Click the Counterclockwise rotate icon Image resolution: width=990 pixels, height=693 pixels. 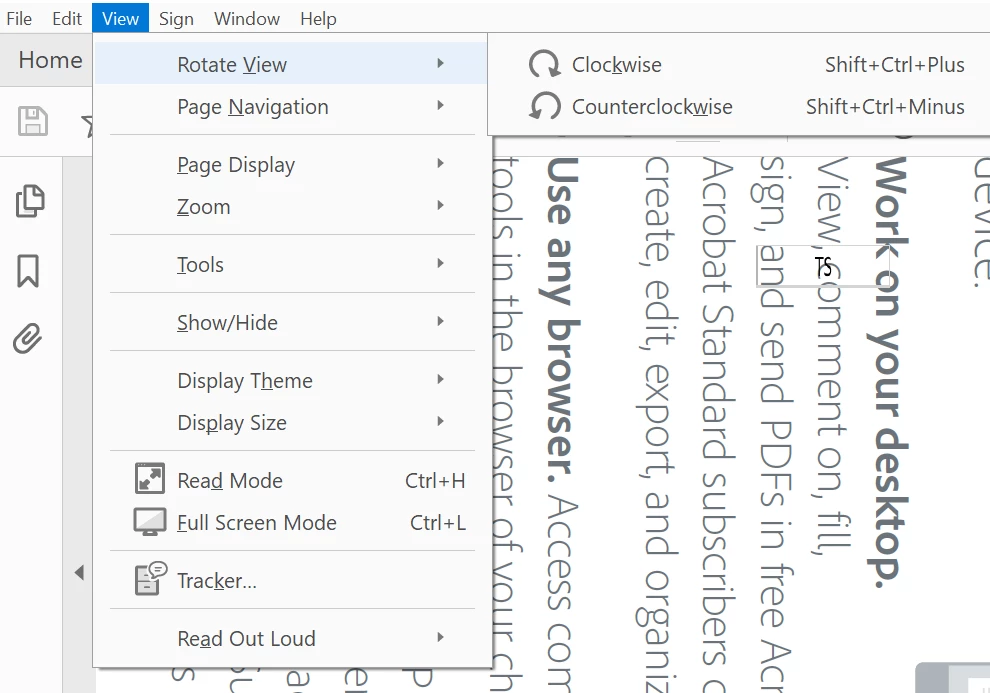tap(544, 106)
